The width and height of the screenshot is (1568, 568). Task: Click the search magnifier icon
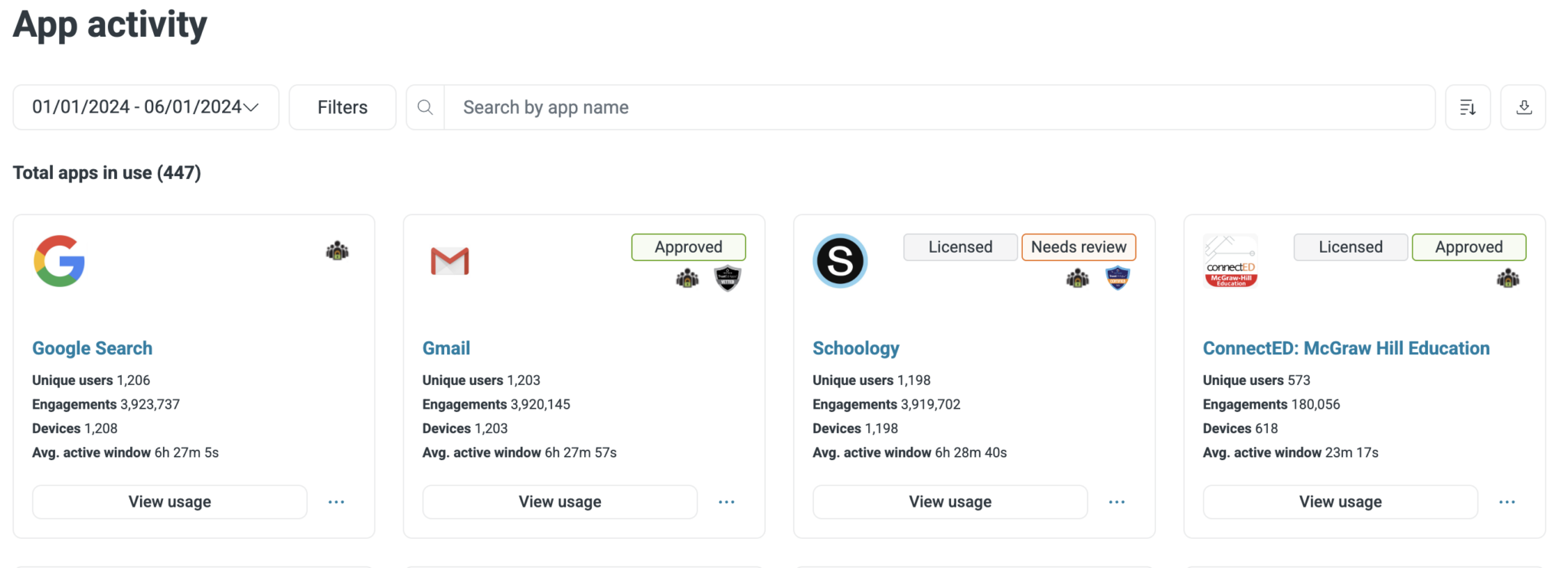pos(425,107)
